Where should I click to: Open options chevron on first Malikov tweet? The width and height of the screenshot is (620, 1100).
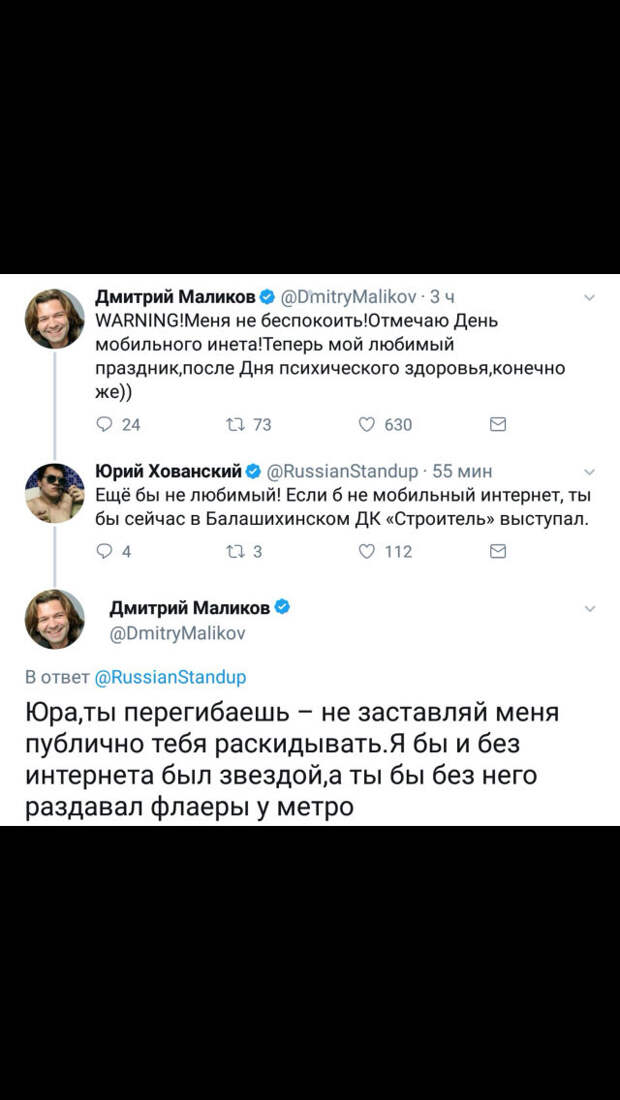(x=590, y=298)
